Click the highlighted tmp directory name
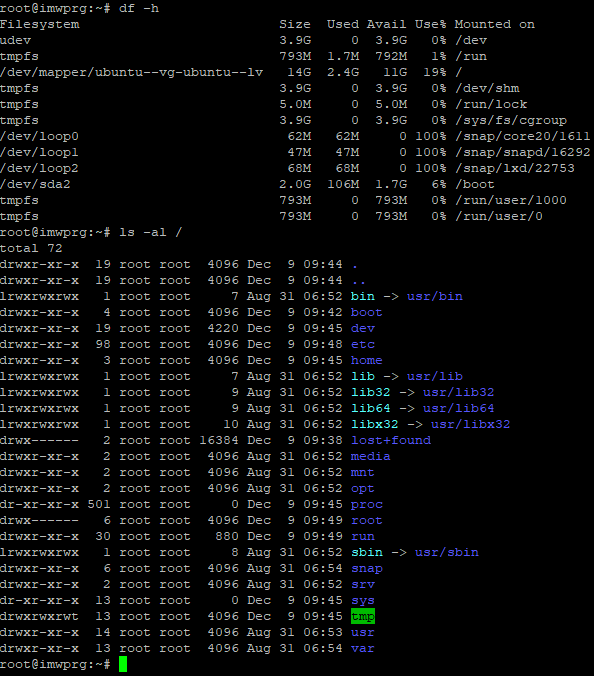The width and height of the screenshot is (594, 676). point(363,617)
